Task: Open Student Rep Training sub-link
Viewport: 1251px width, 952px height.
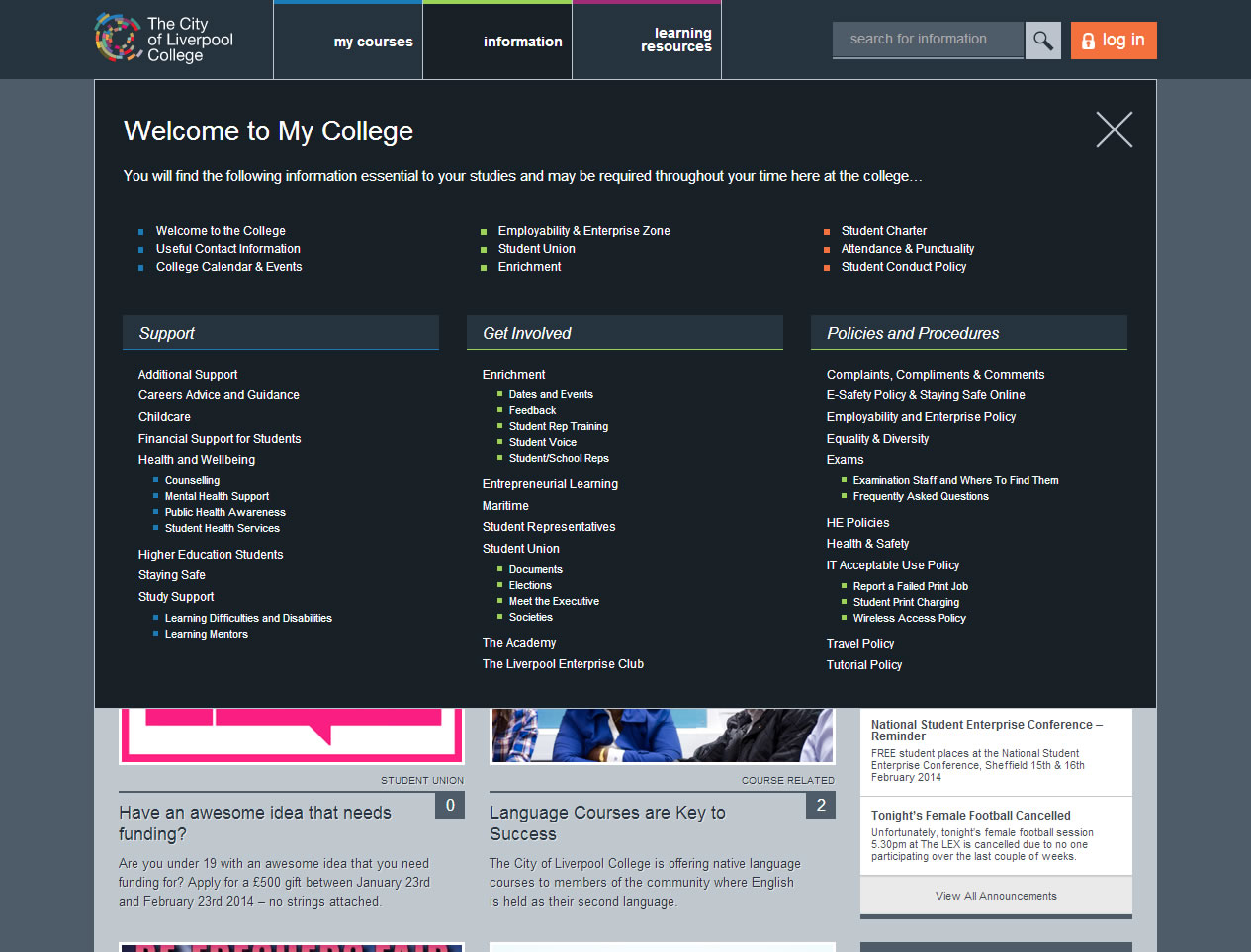Action: tap(559, 427)
